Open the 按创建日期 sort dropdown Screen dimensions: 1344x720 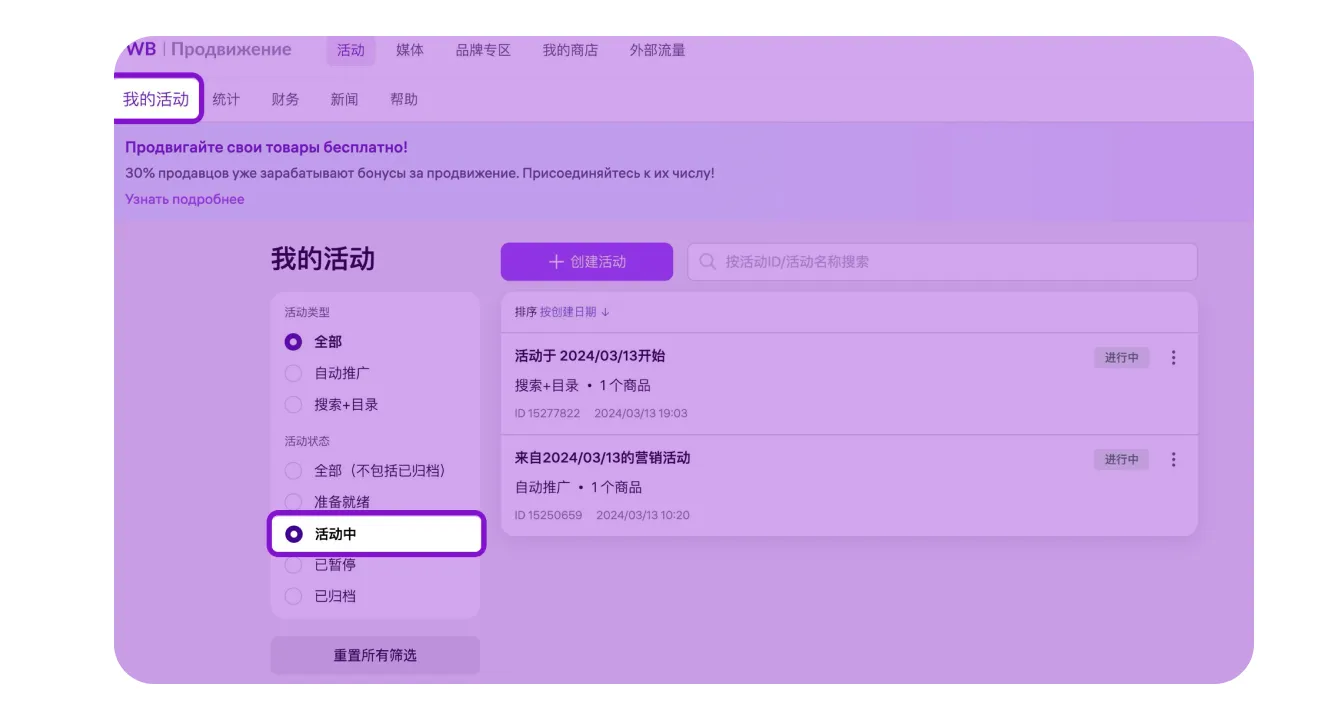pyautogui.click(x=575, y=312)
